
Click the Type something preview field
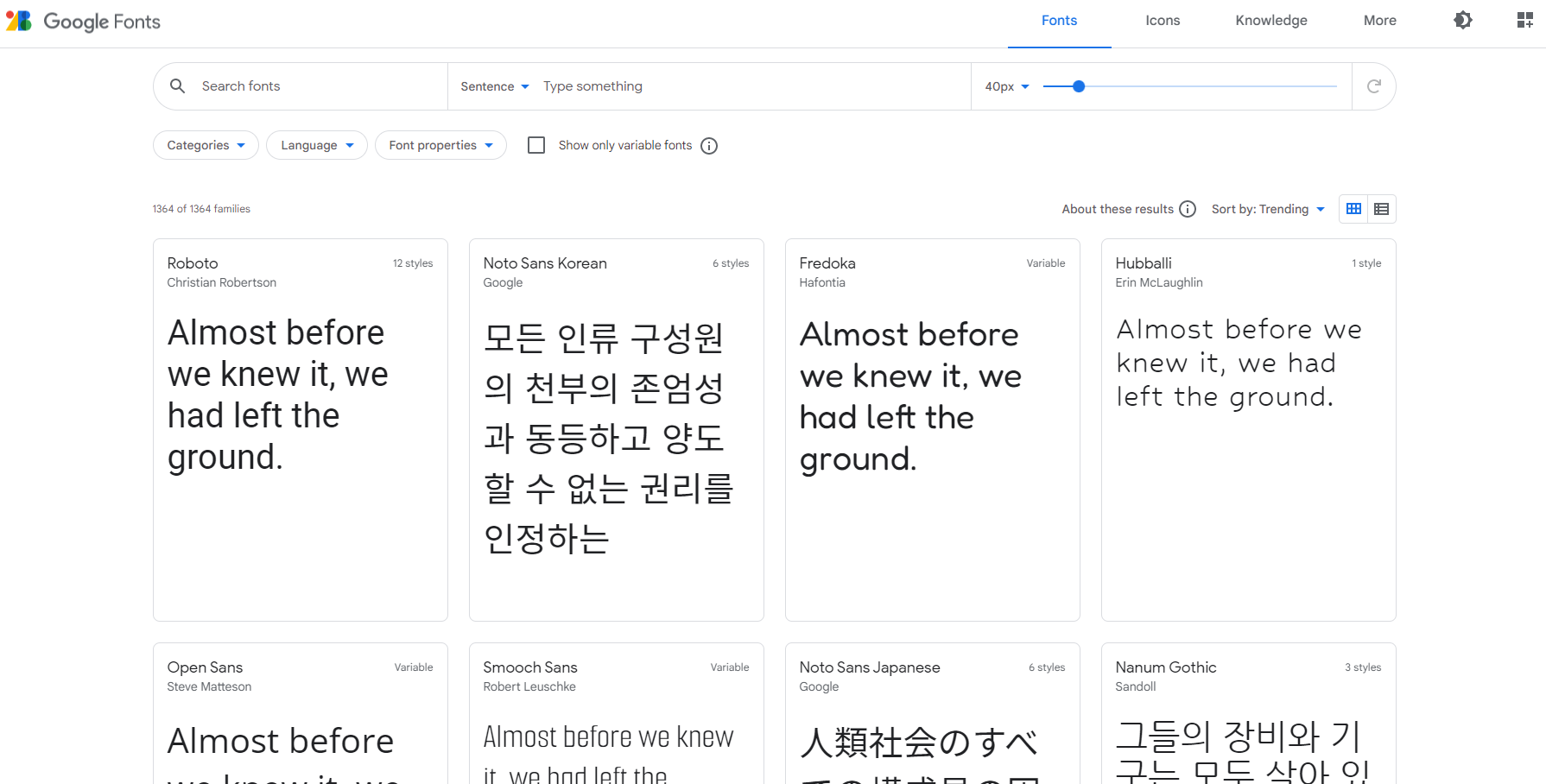[751, 86]
